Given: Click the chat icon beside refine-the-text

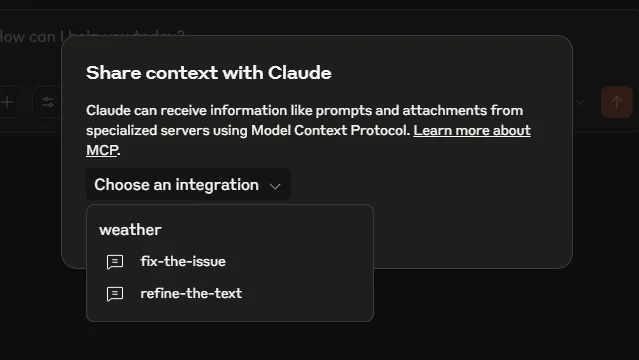Looking at the screenshot, I should tap(115, 294).
